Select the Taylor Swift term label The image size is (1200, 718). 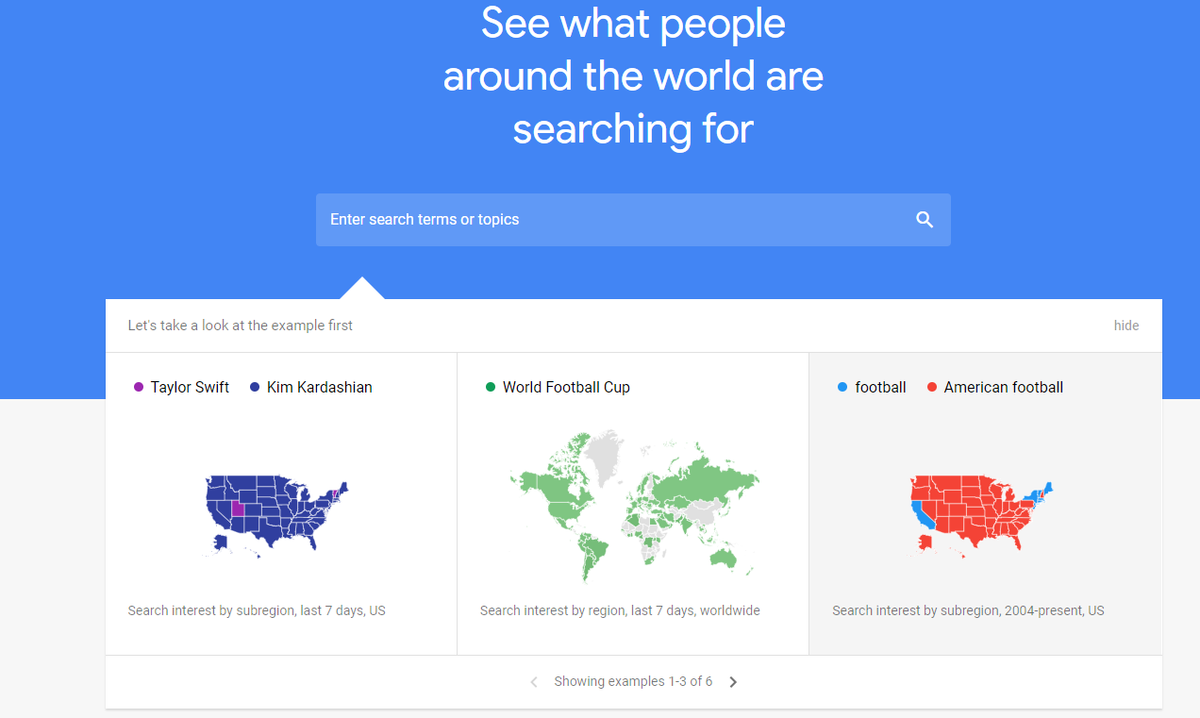[x=190, y=388]
